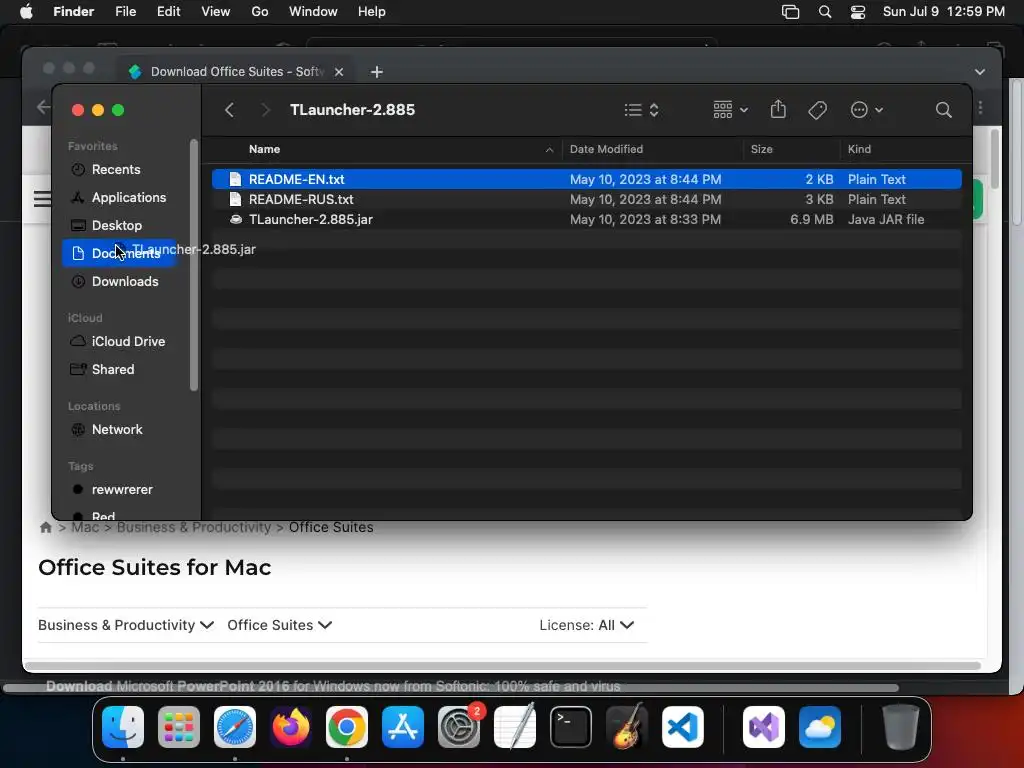Image resolution: width=1024 pixels, height=768 pixels.
Task: Close the Download Office Suites browser tab
Action: click(x=339, y=72)
